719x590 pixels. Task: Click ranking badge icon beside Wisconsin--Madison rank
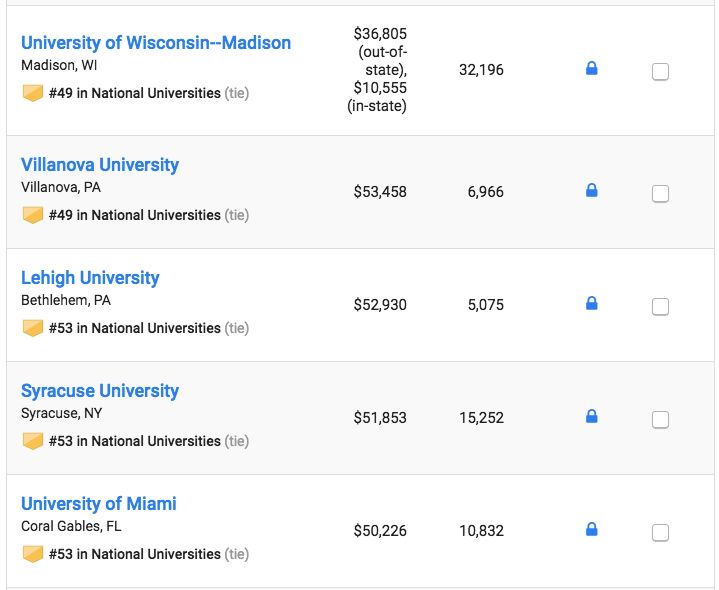pyautogui.click(x=33, y=93)
